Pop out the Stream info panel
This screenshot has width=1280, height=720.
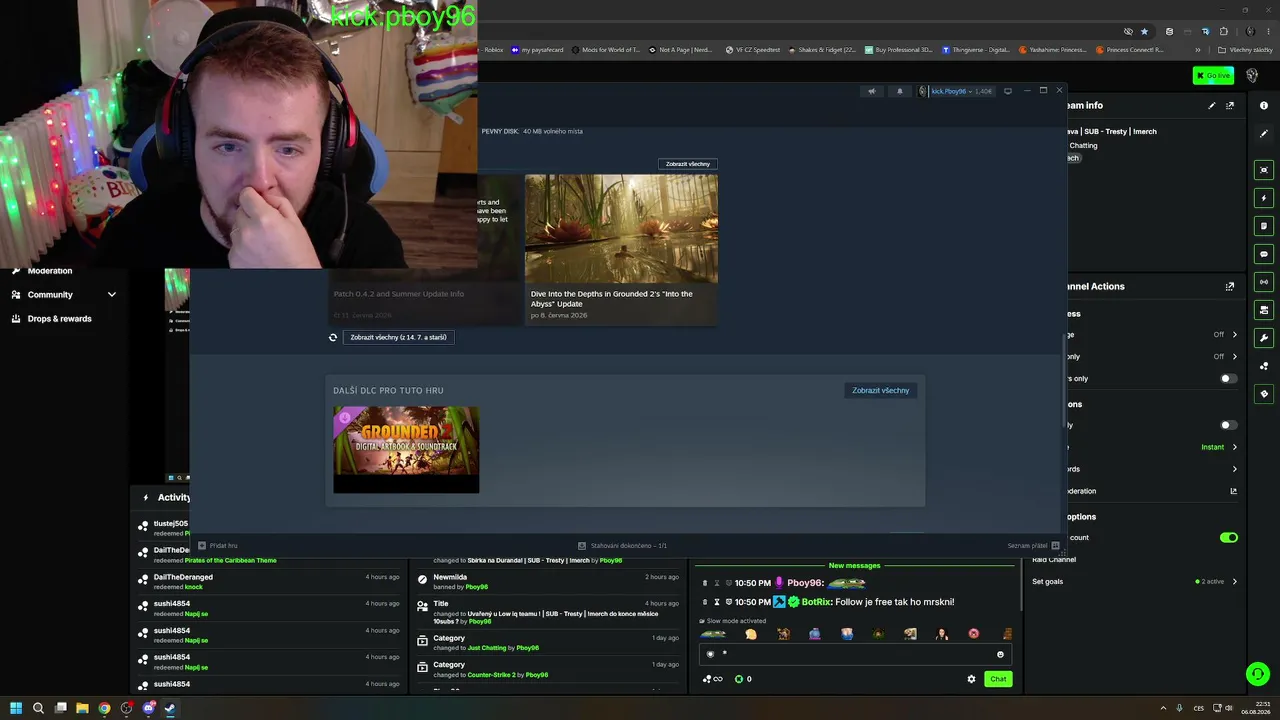(1230, 105)
